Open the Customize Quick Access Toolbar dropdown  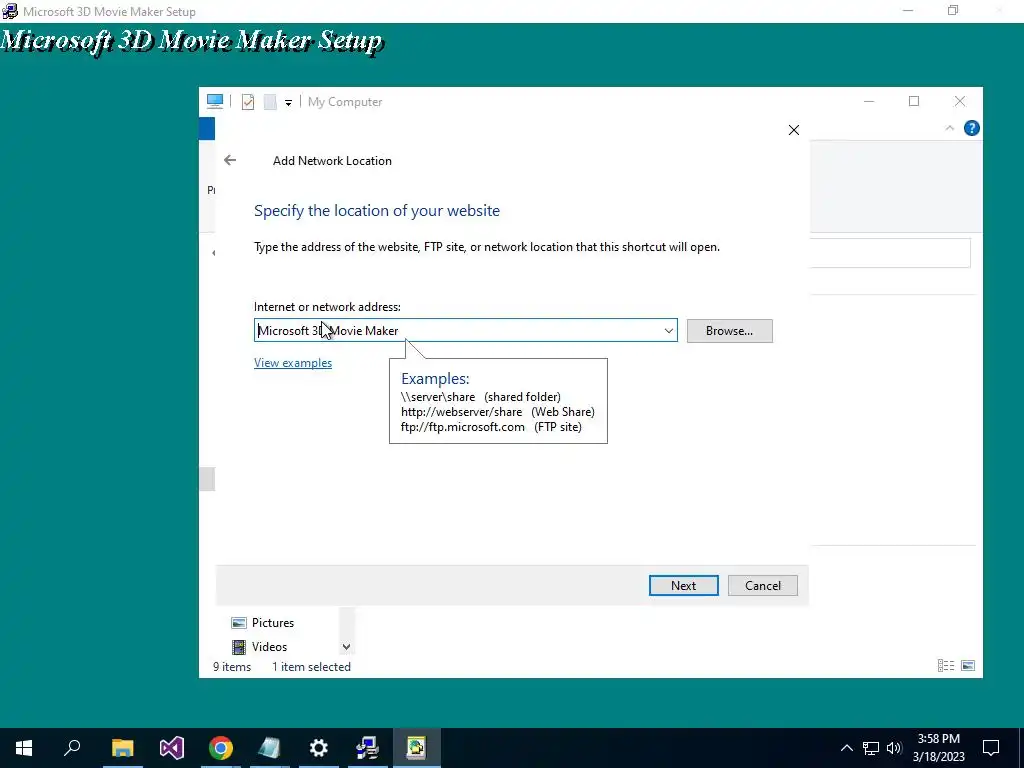coord(288,103)
